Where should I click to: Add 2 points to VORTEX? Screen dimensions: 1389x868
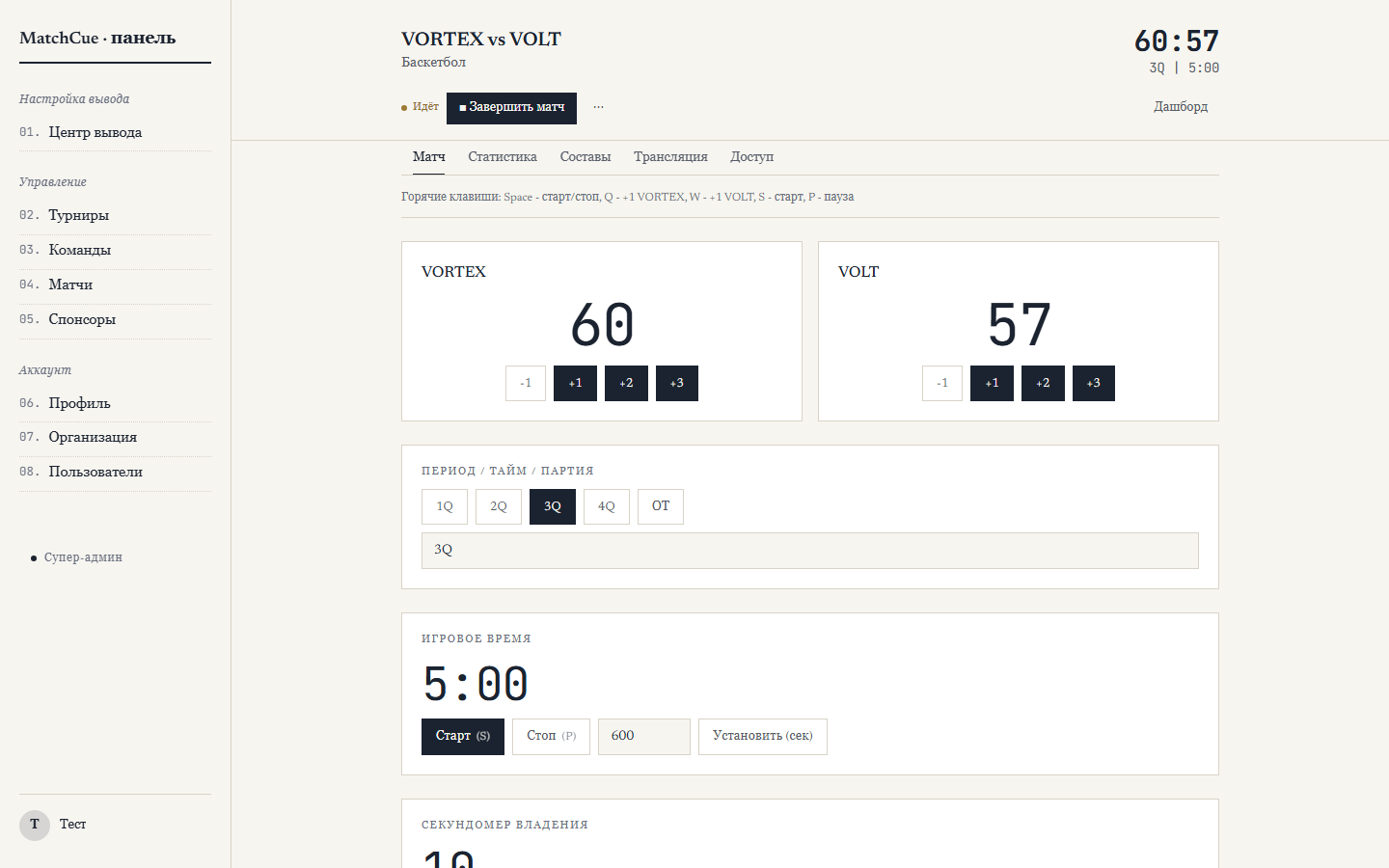pos(626,383)
